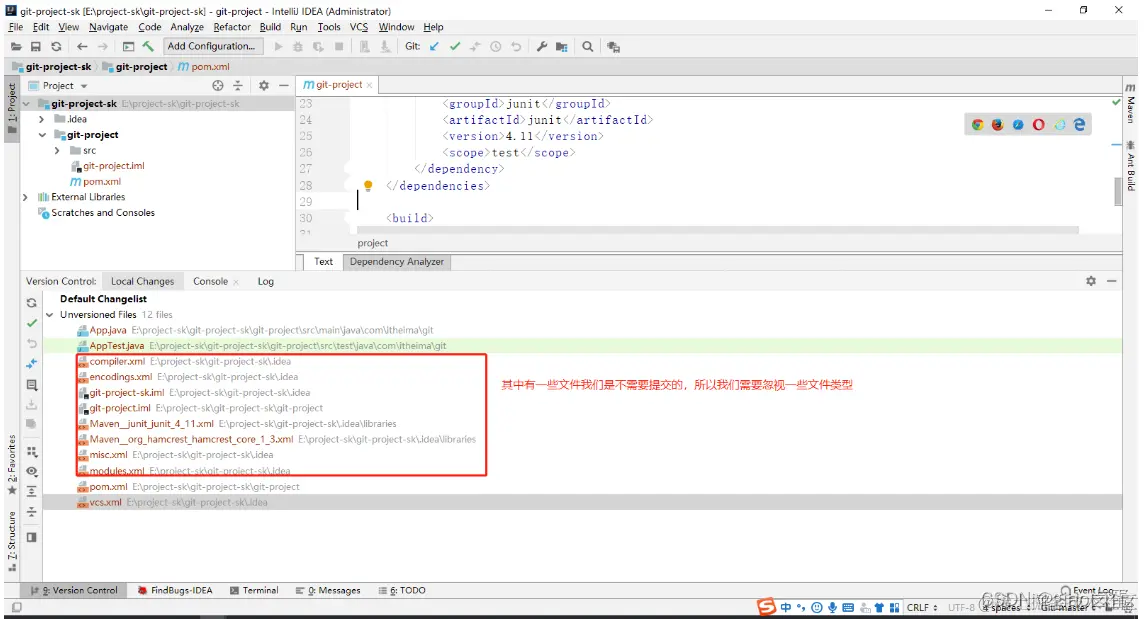
Task: Toggle the Z: Structure side tool window
Action: click(12, 541)
